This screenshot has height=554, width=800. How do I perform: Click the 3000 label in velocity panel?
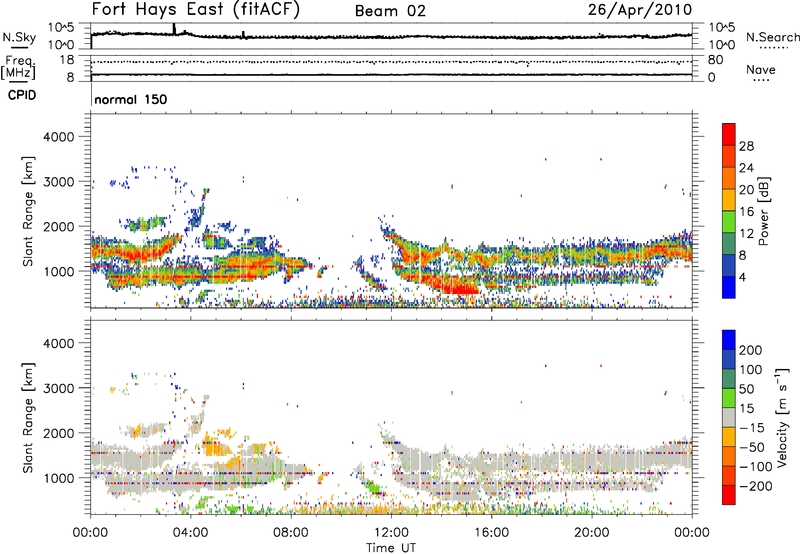[x=59, y=388]
